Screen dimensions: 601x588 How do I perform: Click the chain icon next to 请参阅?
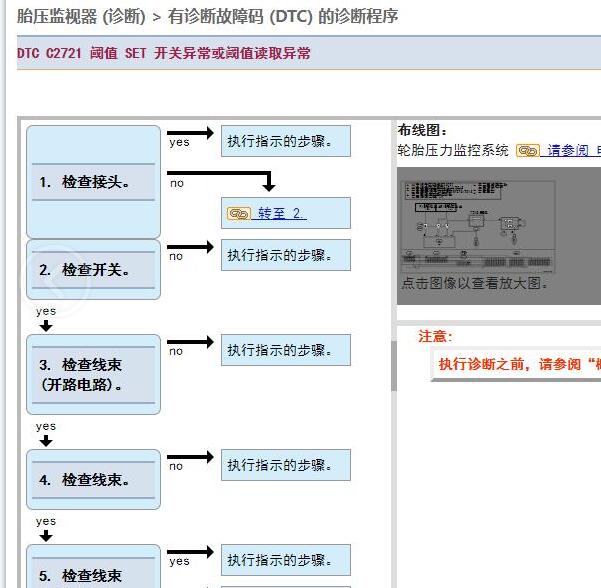[x=527, y=150]
